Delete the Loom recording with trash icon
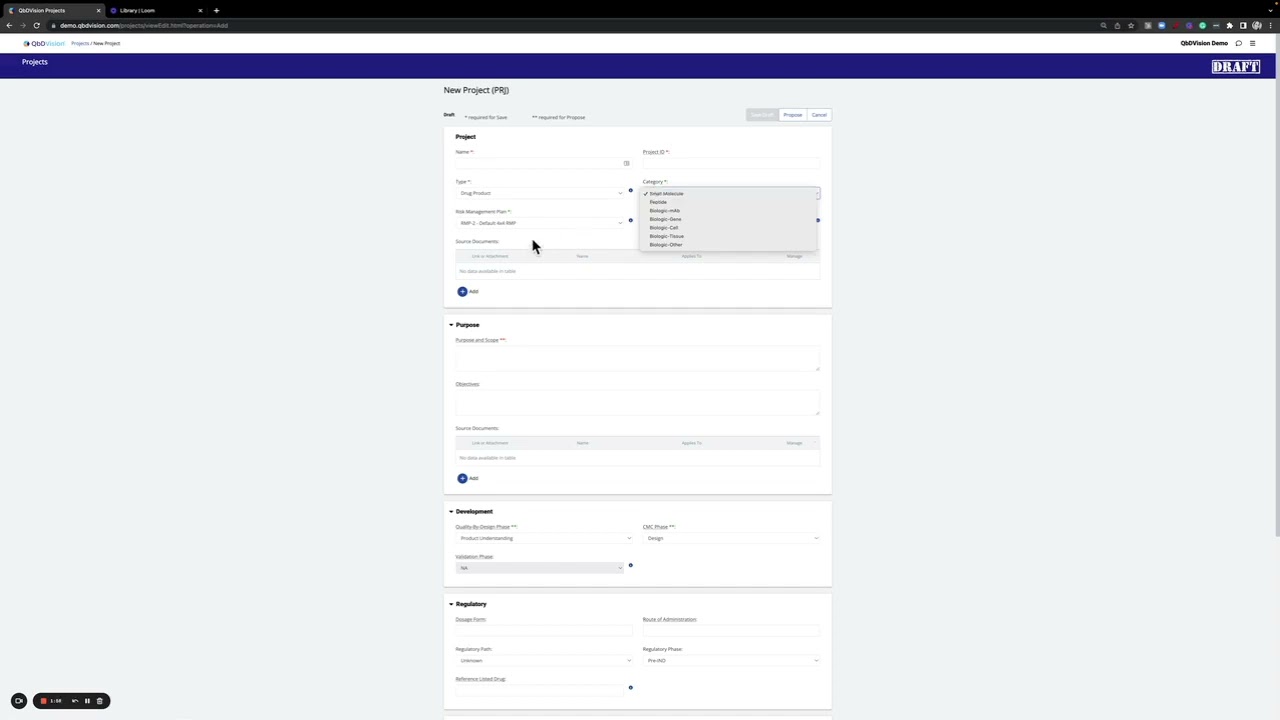 tap(100, 701)
